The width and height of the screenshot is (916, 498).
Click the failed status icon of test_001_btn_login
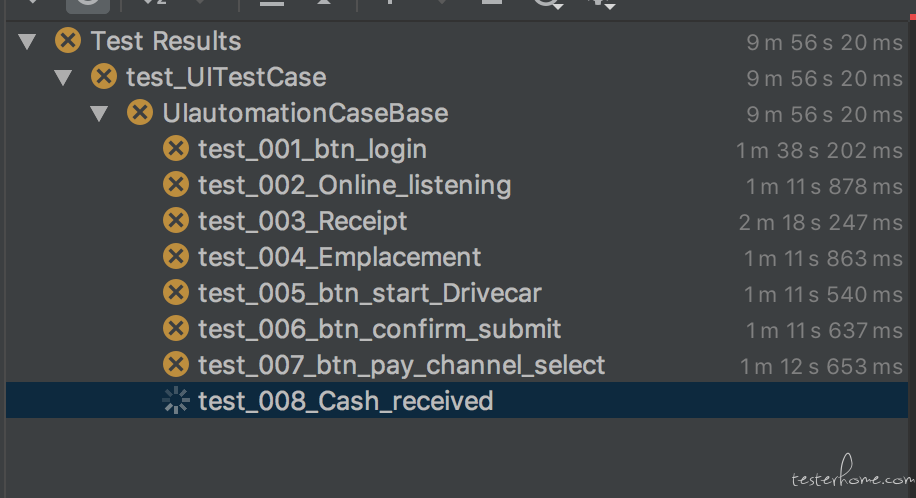[x=176, y=148]
